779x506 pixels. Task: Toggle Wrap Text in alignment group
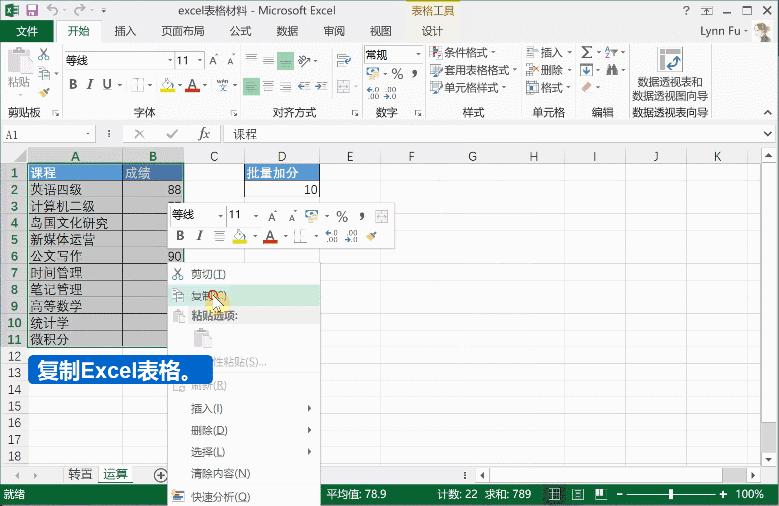point(343,61)
